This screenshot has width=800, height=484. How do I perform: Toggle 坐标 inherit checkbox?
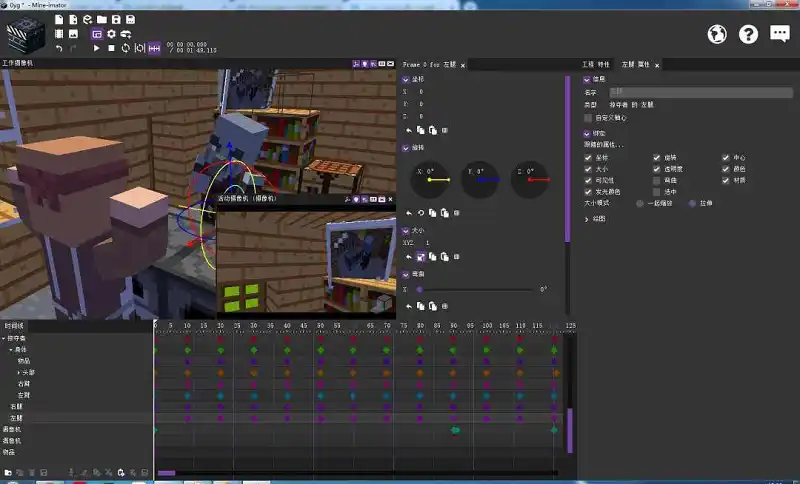[x=588, y=158]
